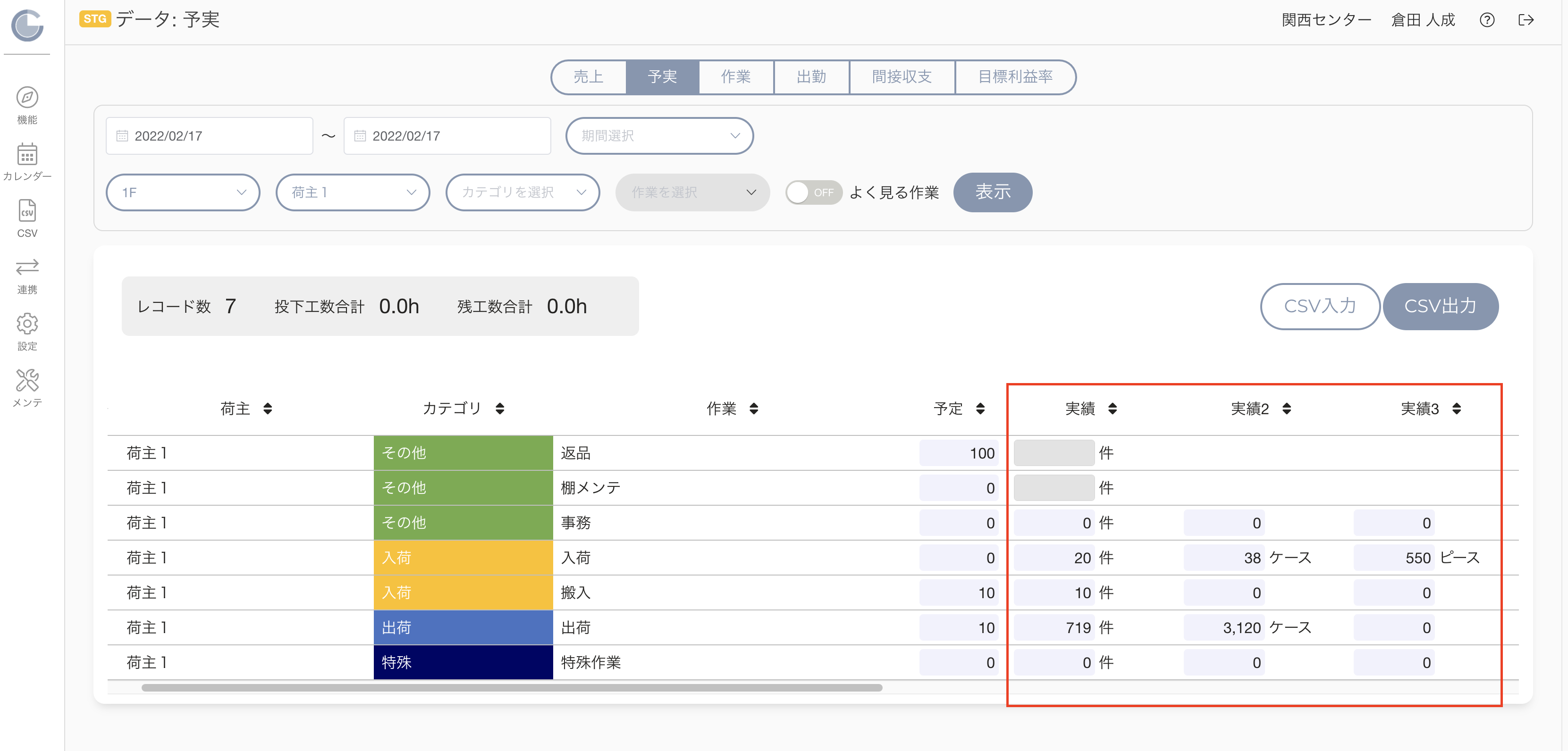Open the 荷主１ shipper dropdown
The width and height of the screenshot is (1568, 751).
353,192
